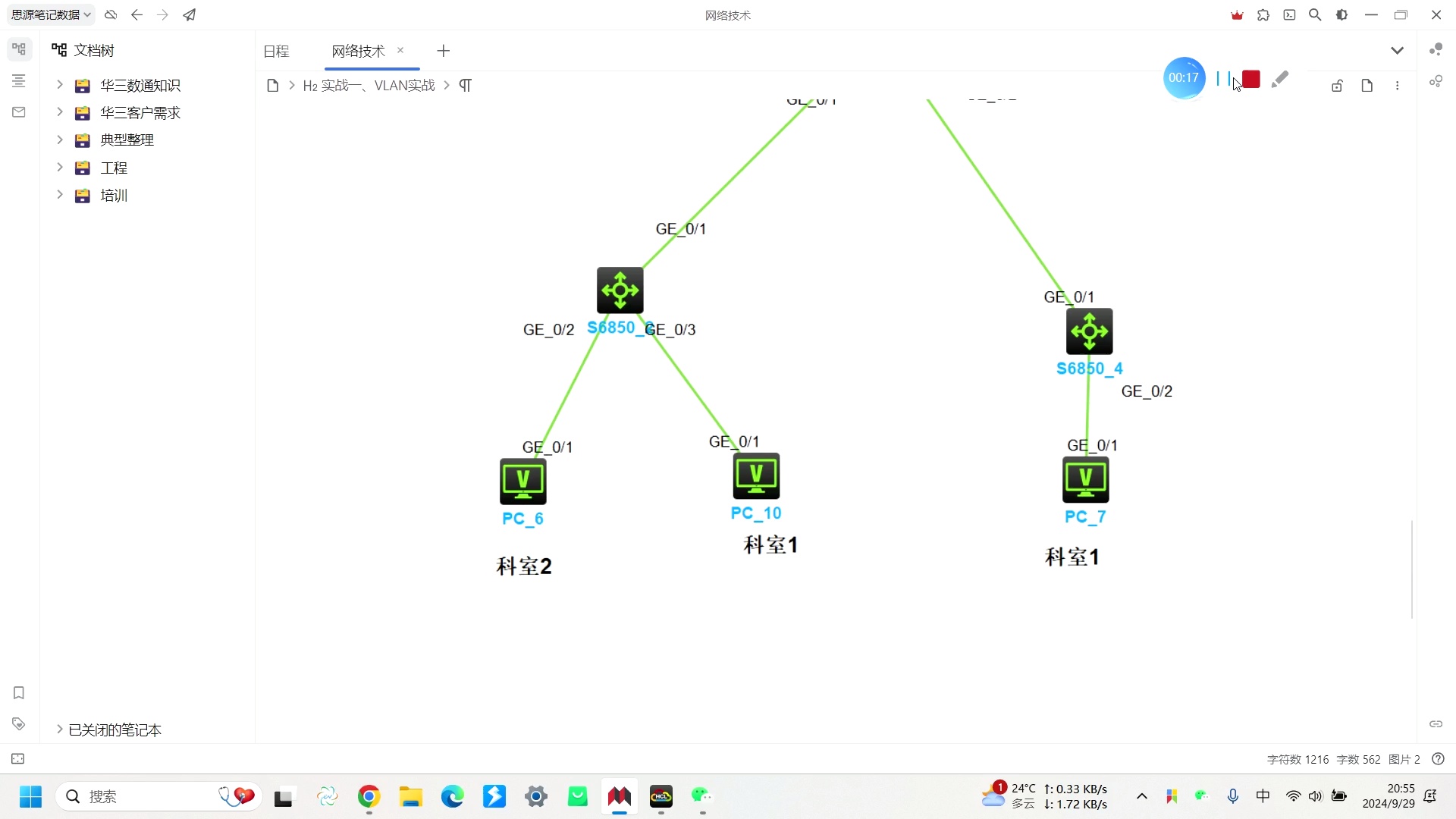1456x819 pixels.
Task: Open global search magnifier icon
Action: tap(1315, 14)
